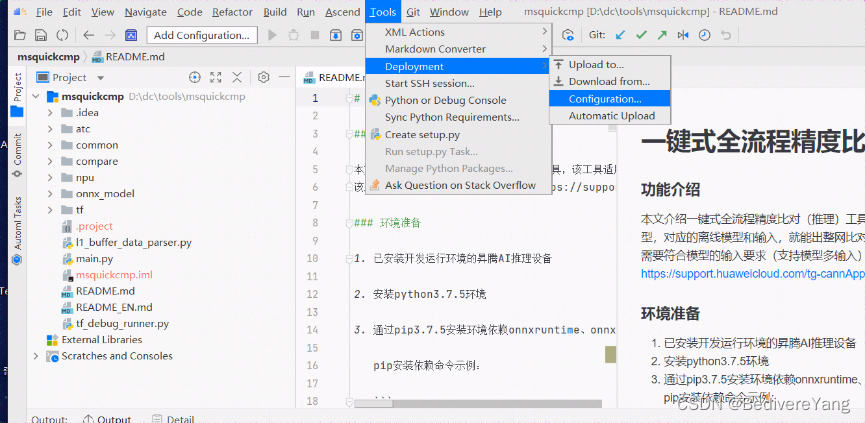Open the Commit tool window on left sidebar
The width and height of the screenshot is (865, 423).
pos(18,156)
